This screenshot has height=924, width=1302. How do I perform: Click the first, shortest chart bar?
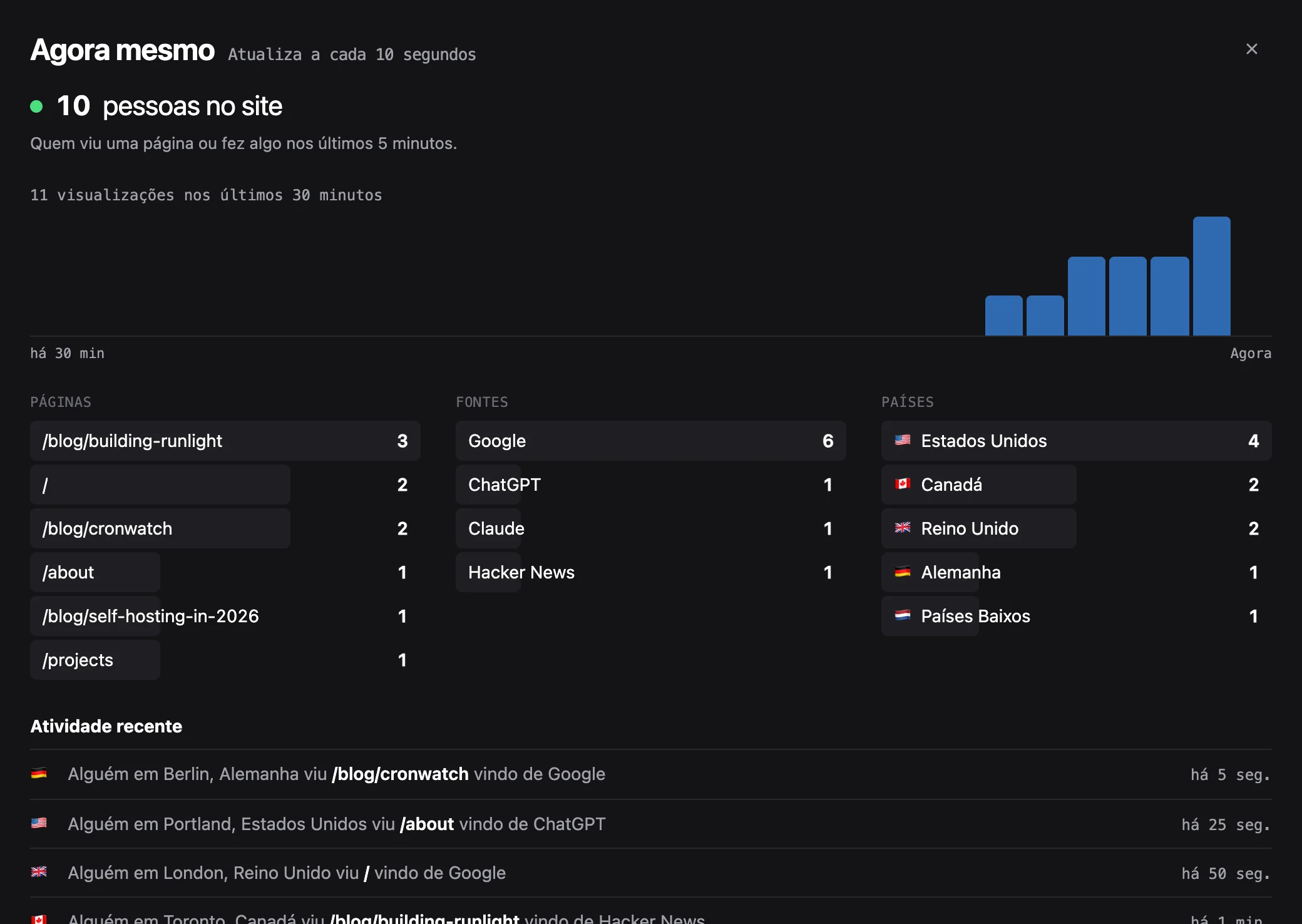coord(1004,316)
